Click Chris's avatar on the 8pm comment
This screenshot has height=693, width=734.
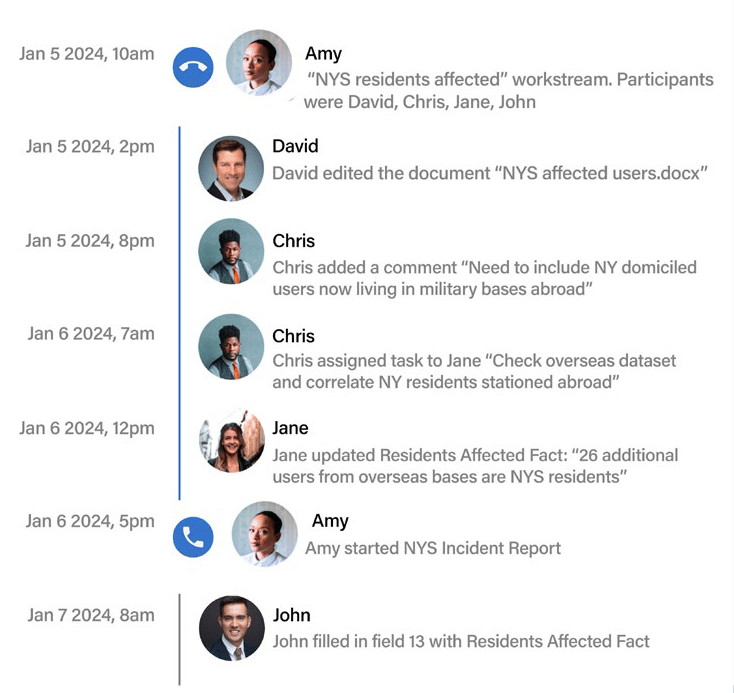point(231,251)
